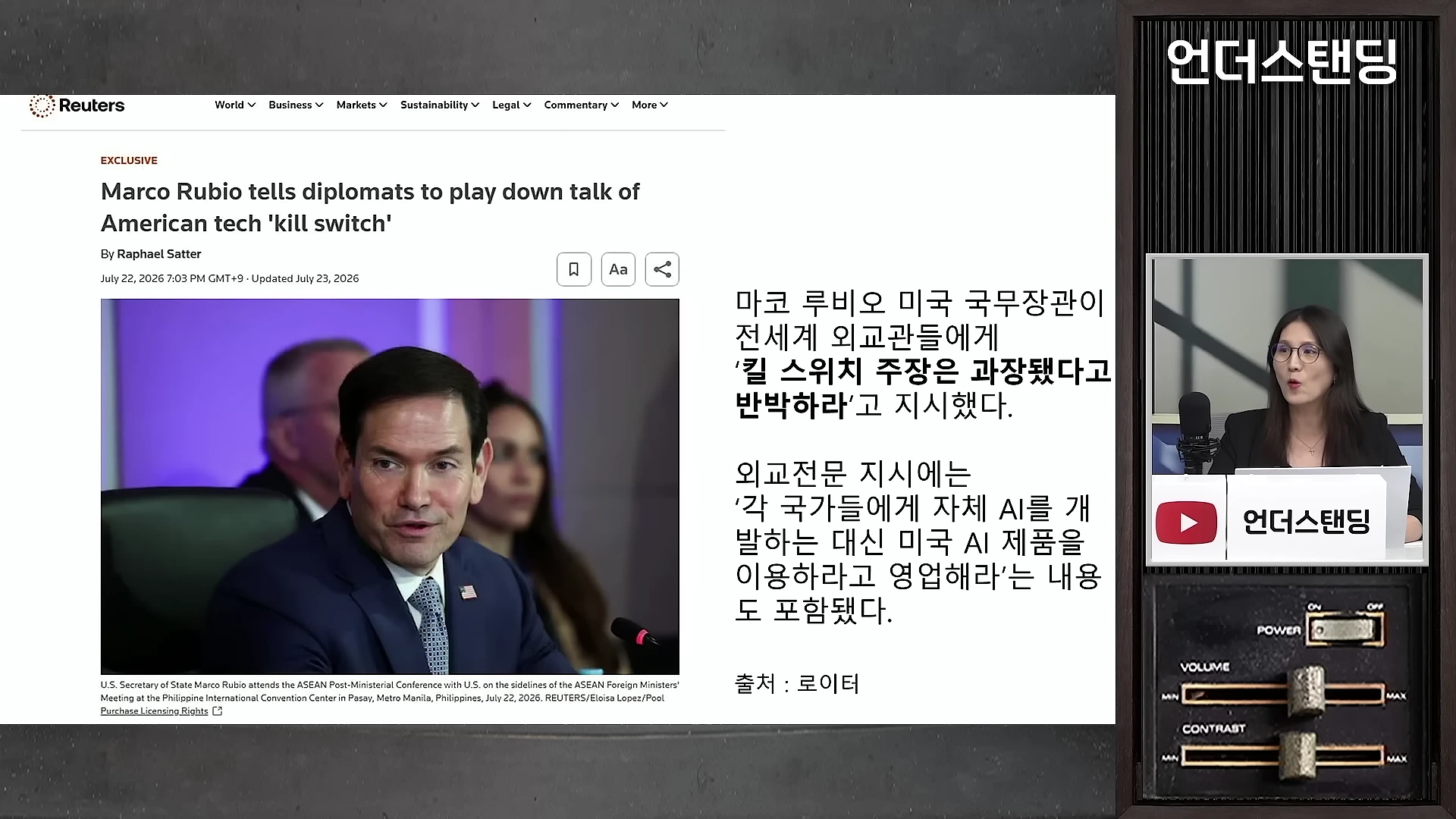The image size is (1456, 819).
Task: Open text size settings with the Aa button
Action: [x=618, y=269]
